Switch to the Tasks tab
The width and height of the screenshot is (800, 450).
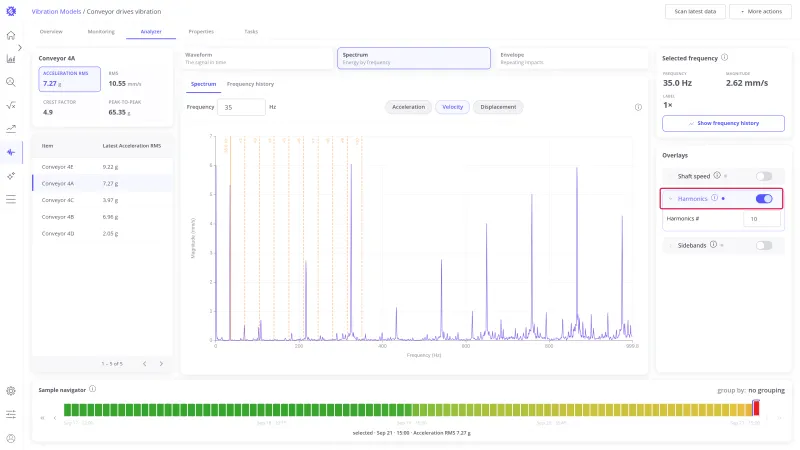click(x=251, y=32)
